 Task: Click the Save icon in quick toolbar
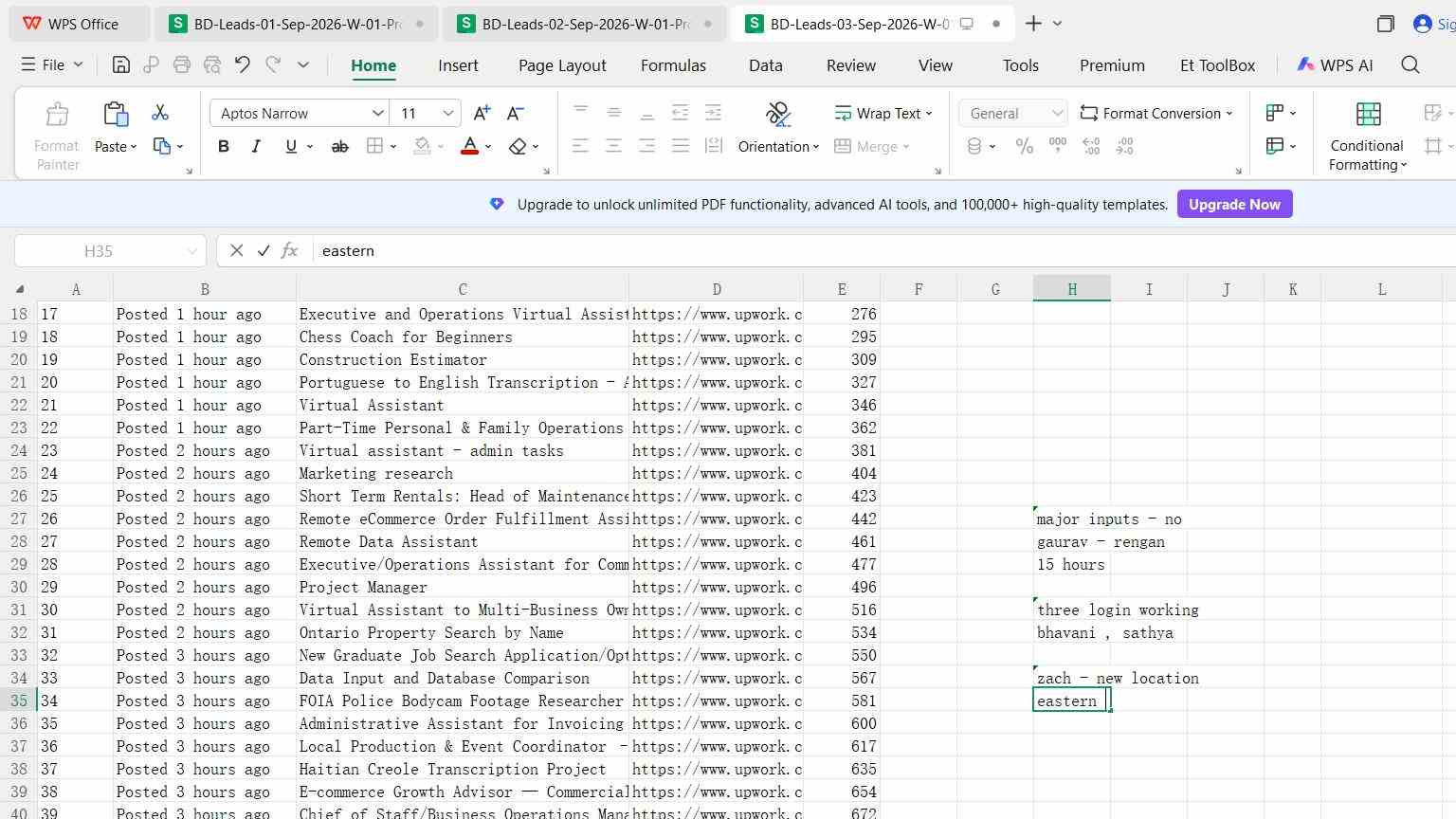(120, 64)
